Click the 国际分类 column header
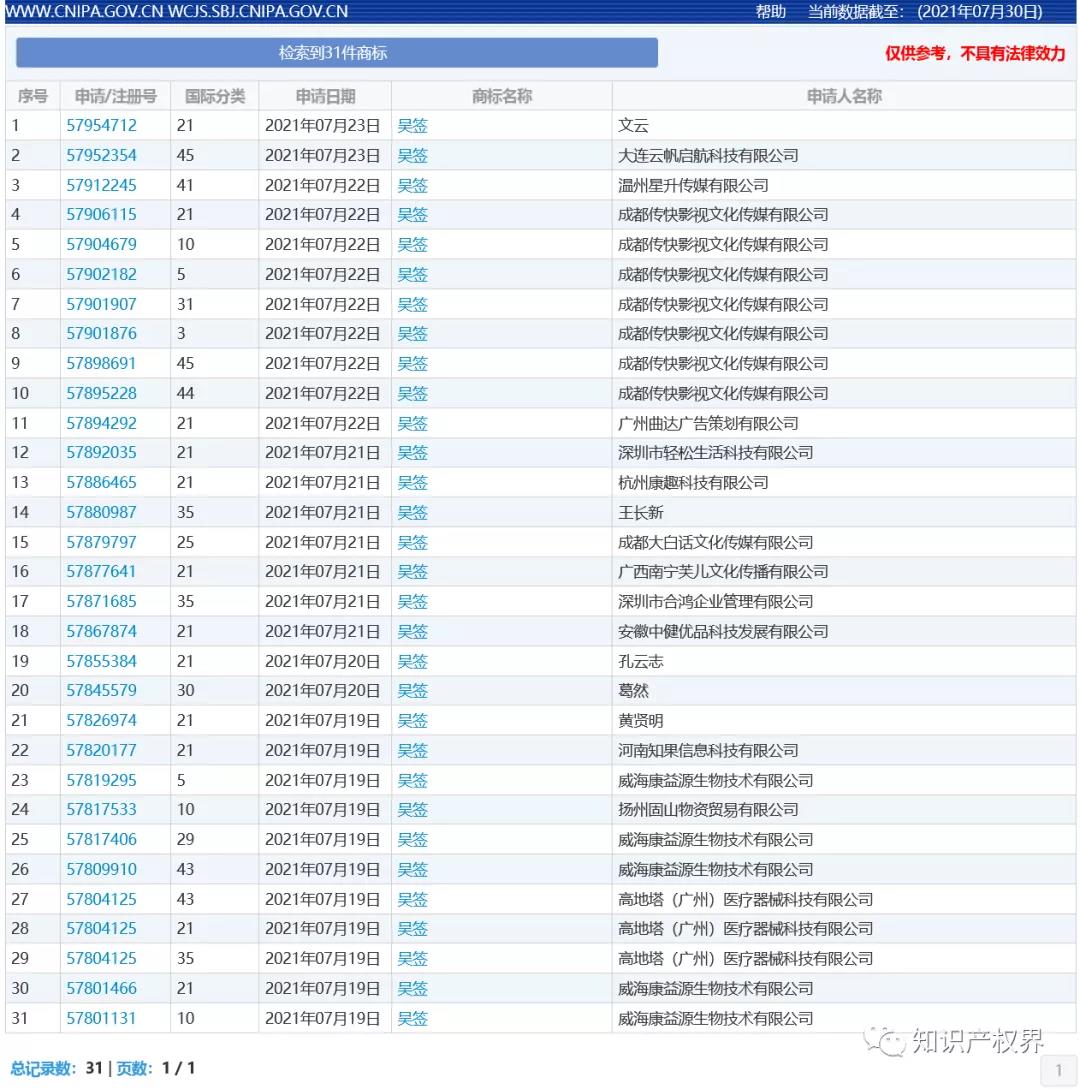Image resolution: width=1080 pixels, height=1089 pixels. coord(215,96)
